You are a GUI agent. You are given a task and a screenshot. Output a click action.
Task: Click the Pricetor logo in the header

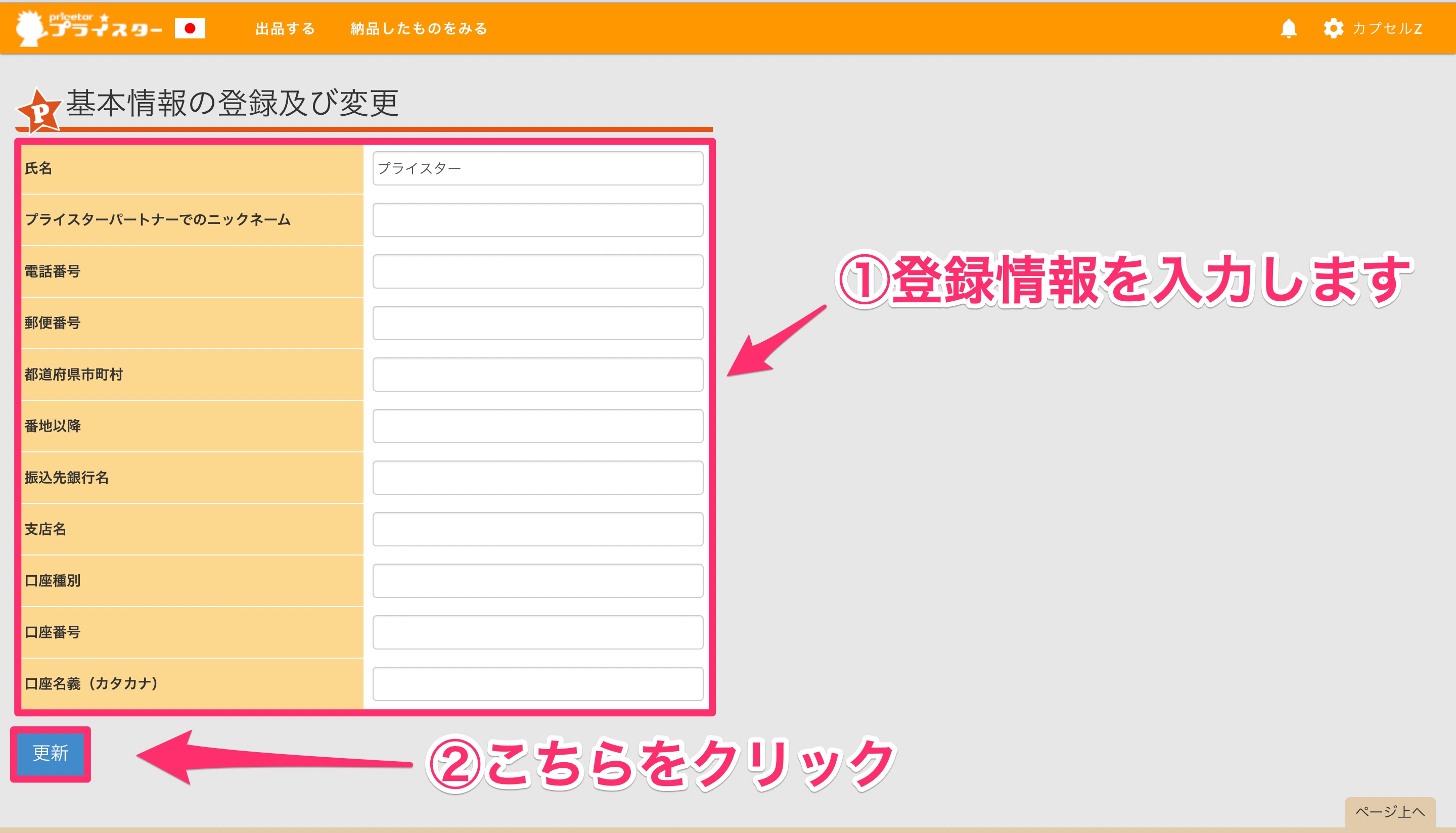click(88, 28)
